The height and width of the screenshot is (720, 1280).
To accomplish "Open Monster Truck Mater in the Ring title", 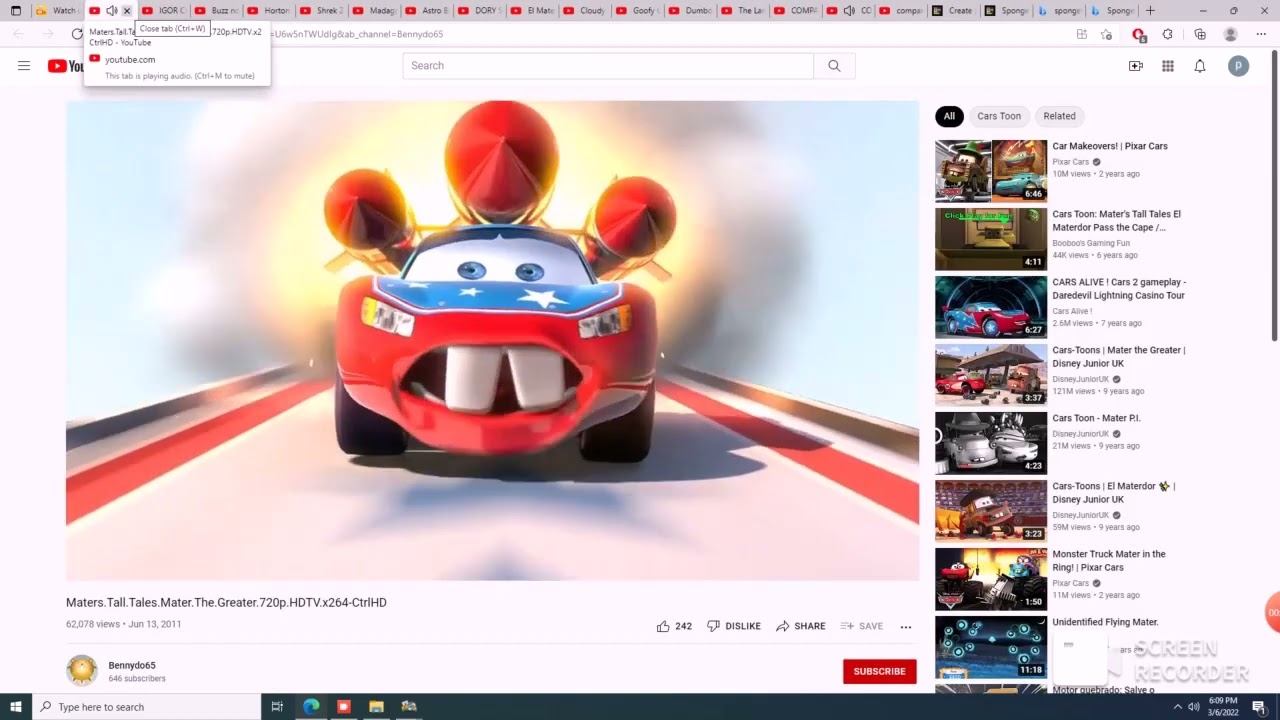I will 1109,561.
